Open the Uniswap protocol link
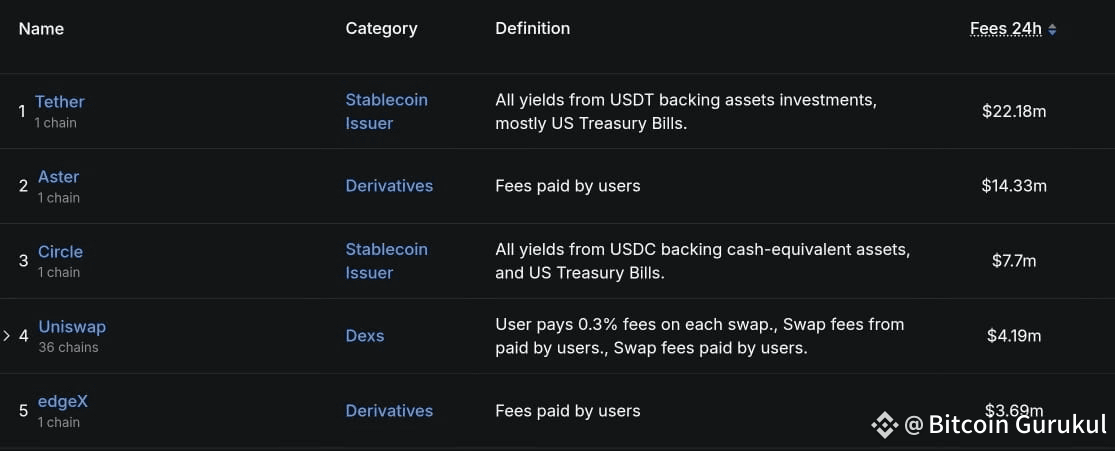The height and width of the screenshot is (451, 1115). 72,327
